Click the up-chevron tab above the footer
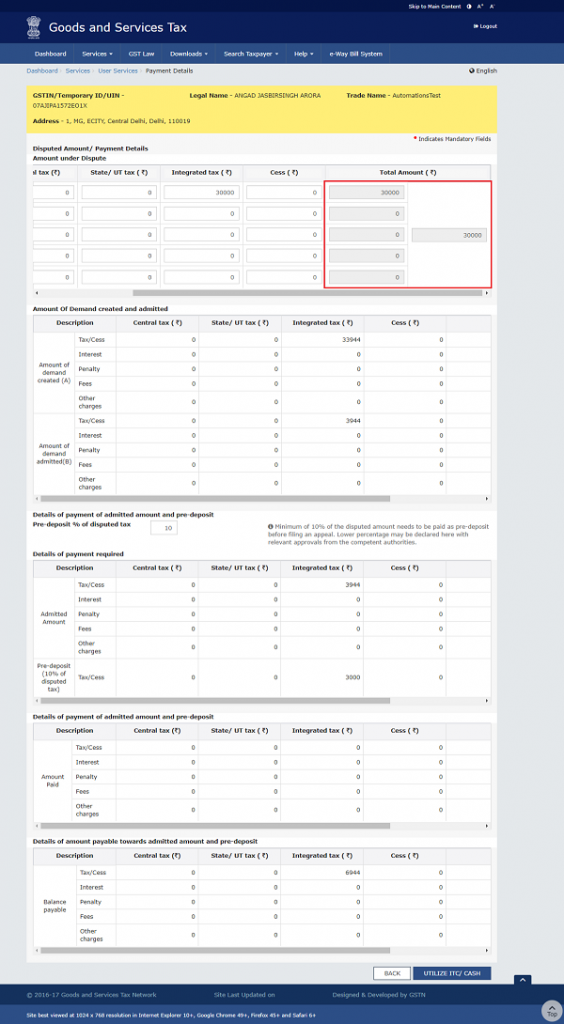The image size is (564, 1024). tap(522, 980)
